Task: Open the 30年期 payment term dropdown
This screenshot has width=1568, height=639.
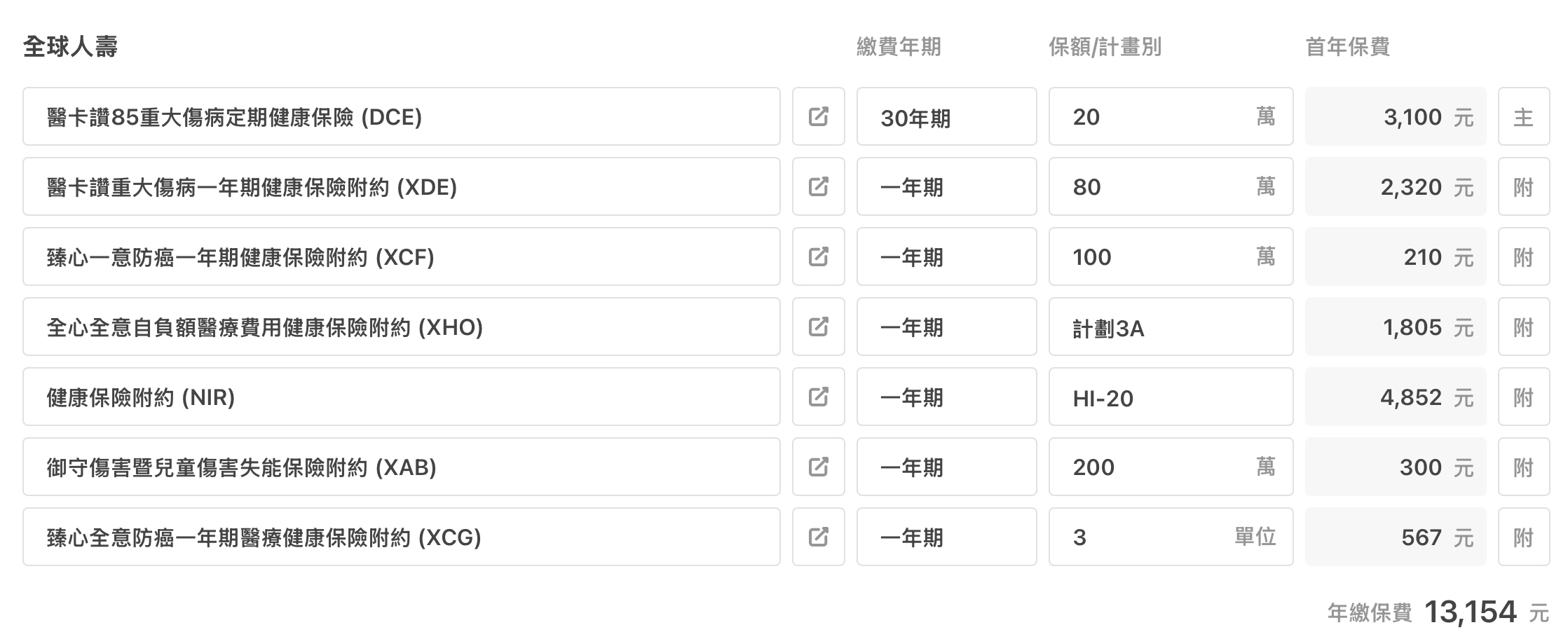Action: coord(946,116)
